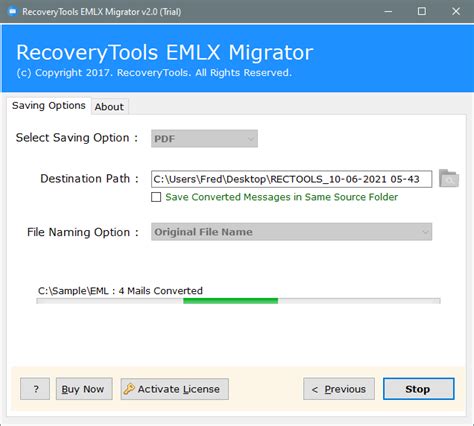The height and width of the screenshot is (426, 474).
Task: Minimize the EMLX Migrator window
Action: coord(388,12)
